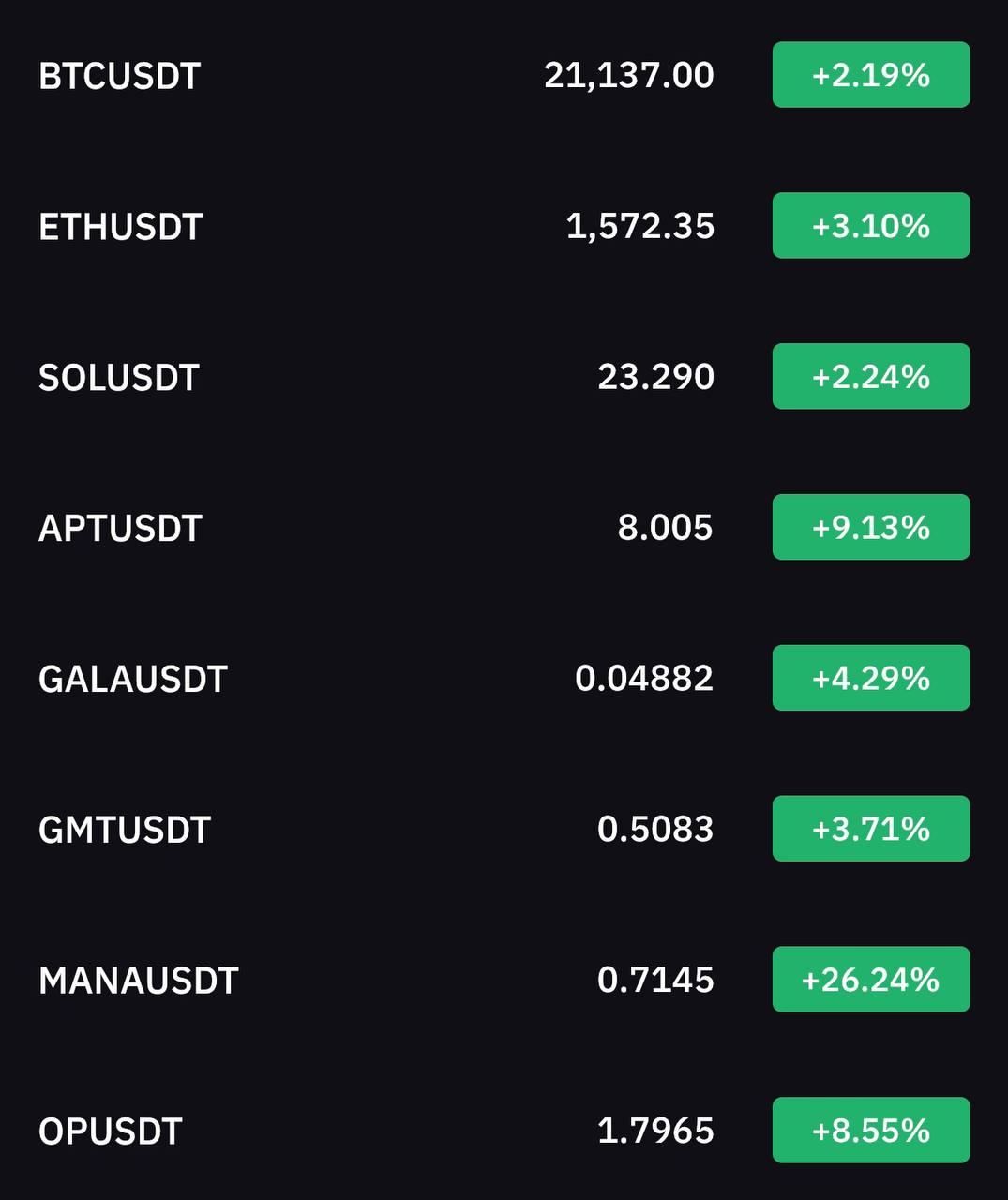Select the BTCUSDT price 21,137.00
The image size is (1008, 1200).
[x=628, y=75]
